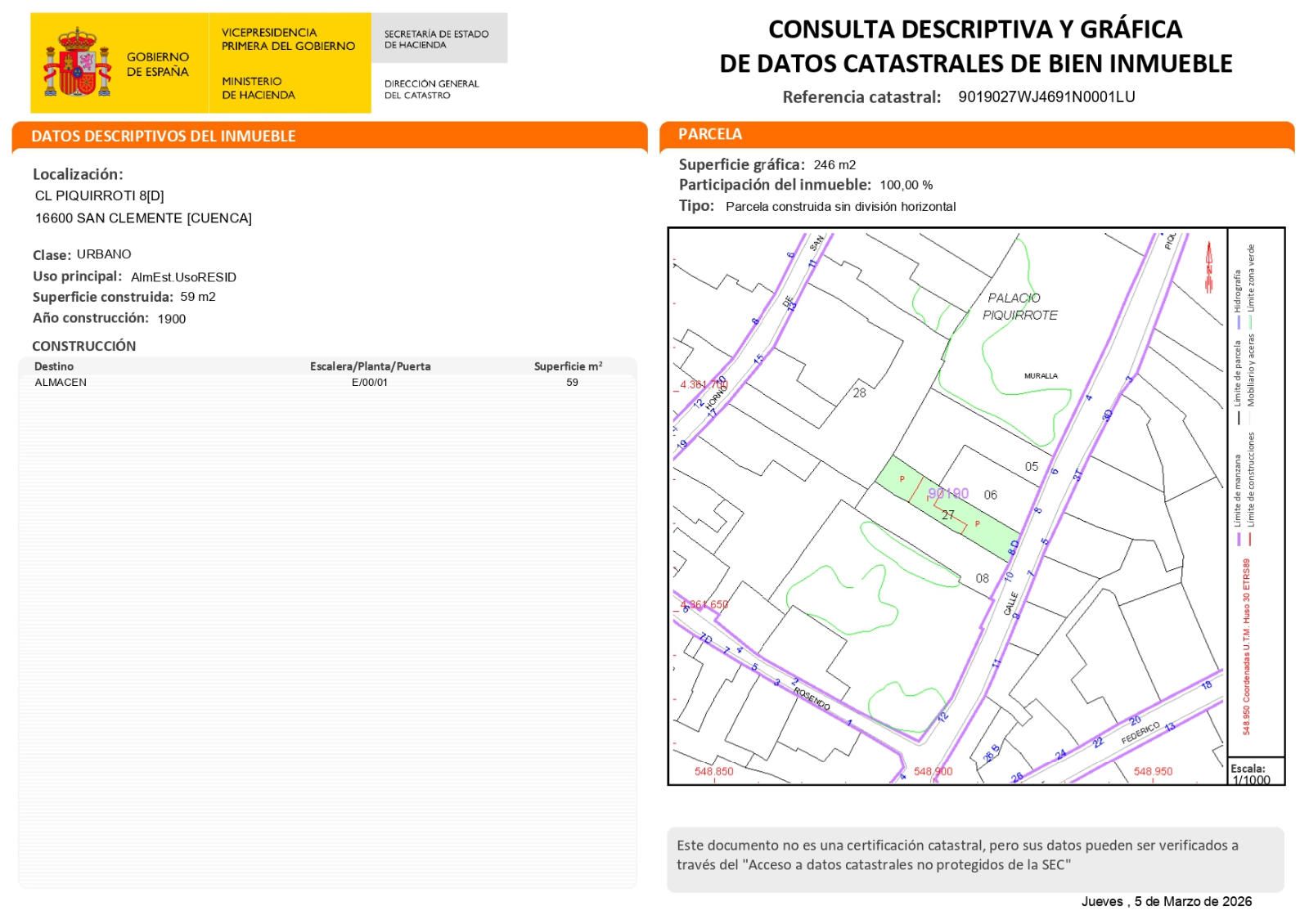This screenshot has width=1309, height=924.
Task: Click the cadastral reference 9019027WJ4691N0001LU
Action: pos(1046,96)
